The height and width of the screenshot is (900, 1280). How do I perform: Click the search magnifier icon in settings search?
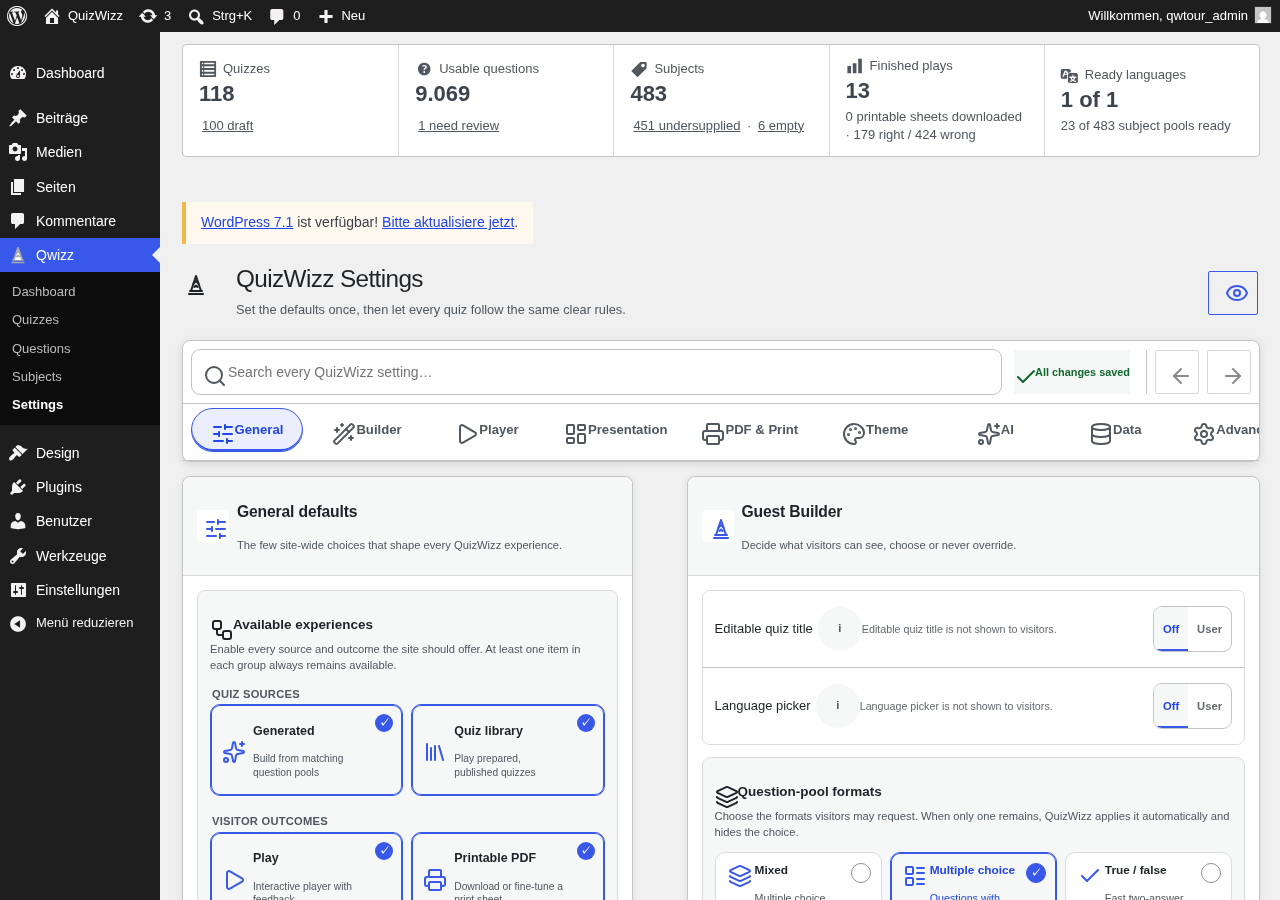[214, 375]
